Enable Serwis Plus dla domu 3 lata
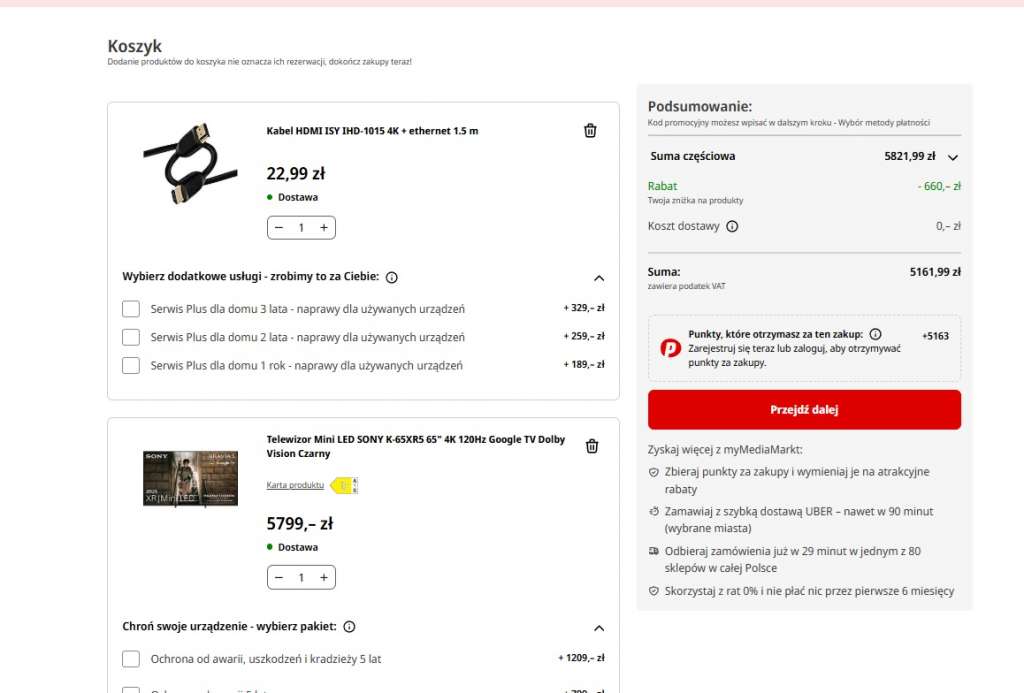Image resolution: width=1024 pixels, height=693 pixels. 131,308
